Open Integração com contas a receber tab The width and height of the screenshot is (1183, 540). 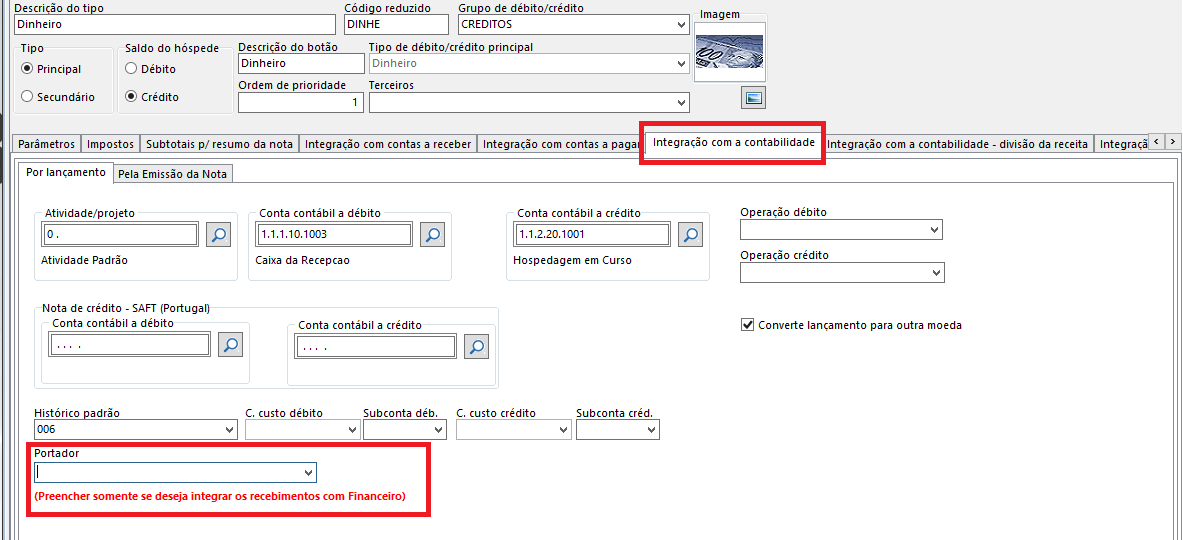coord(389,143)
